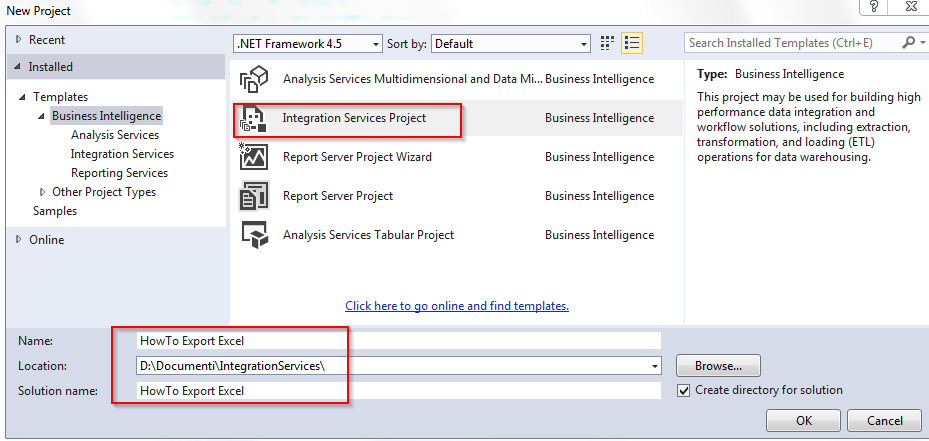The width and height of the screenshot is (929, 441).
Task: Click the Browse... button
Action: [718, 366]
